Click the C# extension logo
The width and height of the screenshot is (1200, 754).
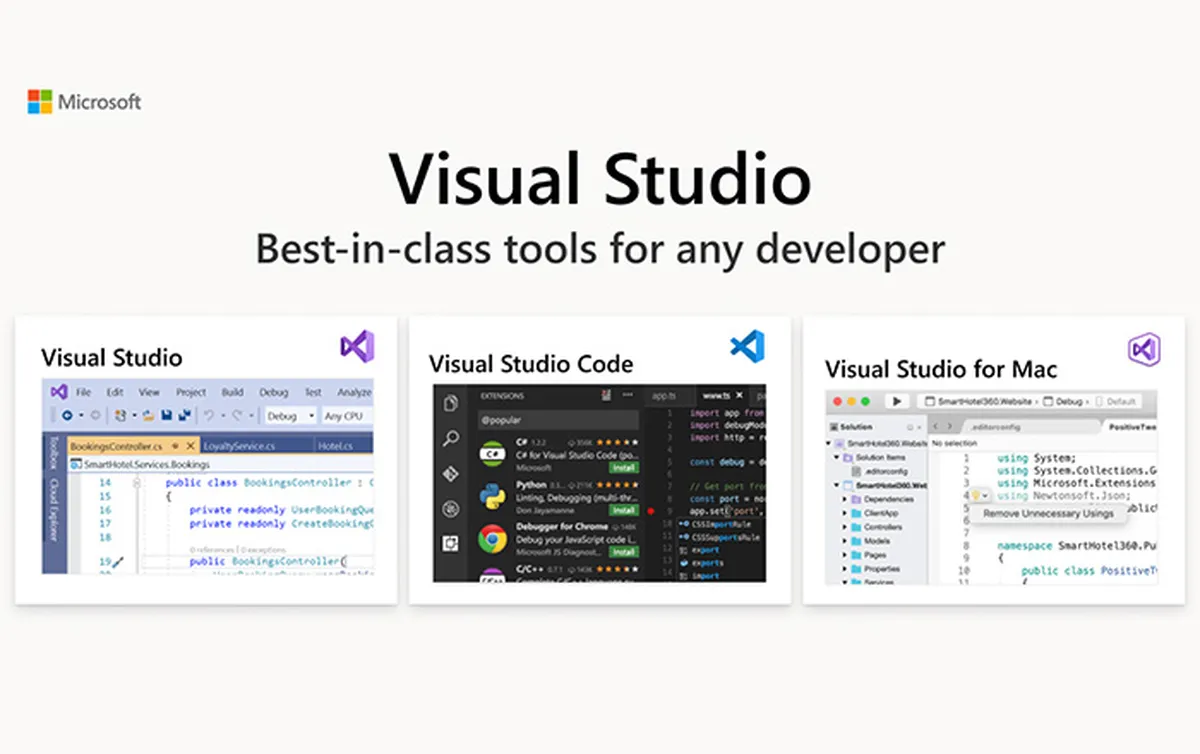pyautogui.click(x=492, y=454)
